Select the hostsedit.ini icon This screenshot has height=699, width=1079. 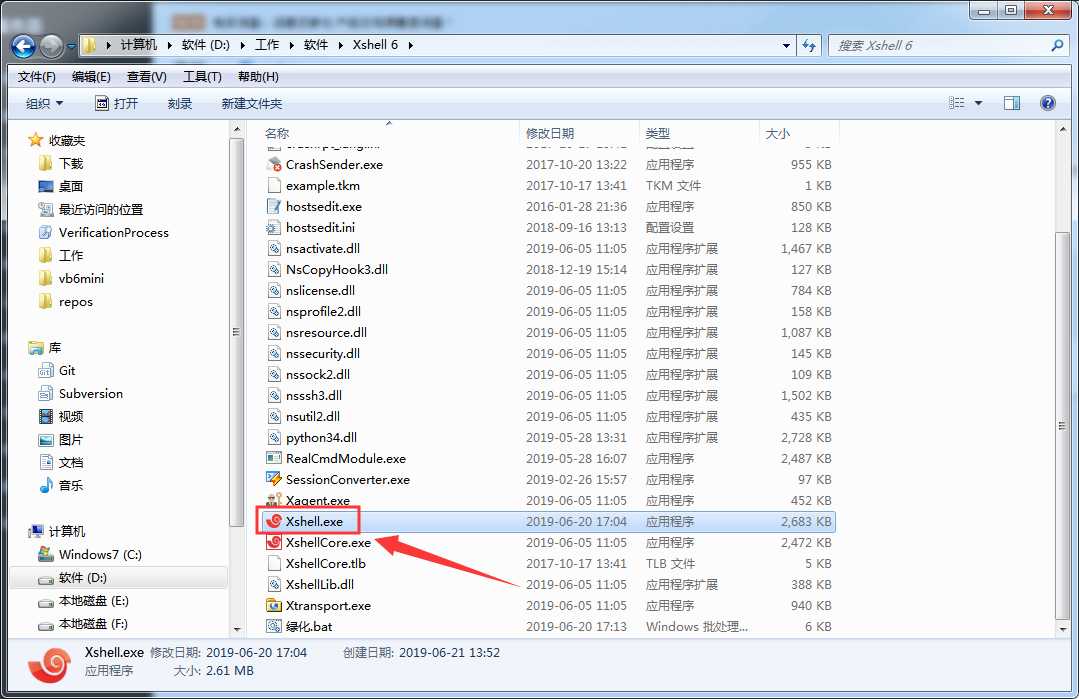click(x=274, y=227)
